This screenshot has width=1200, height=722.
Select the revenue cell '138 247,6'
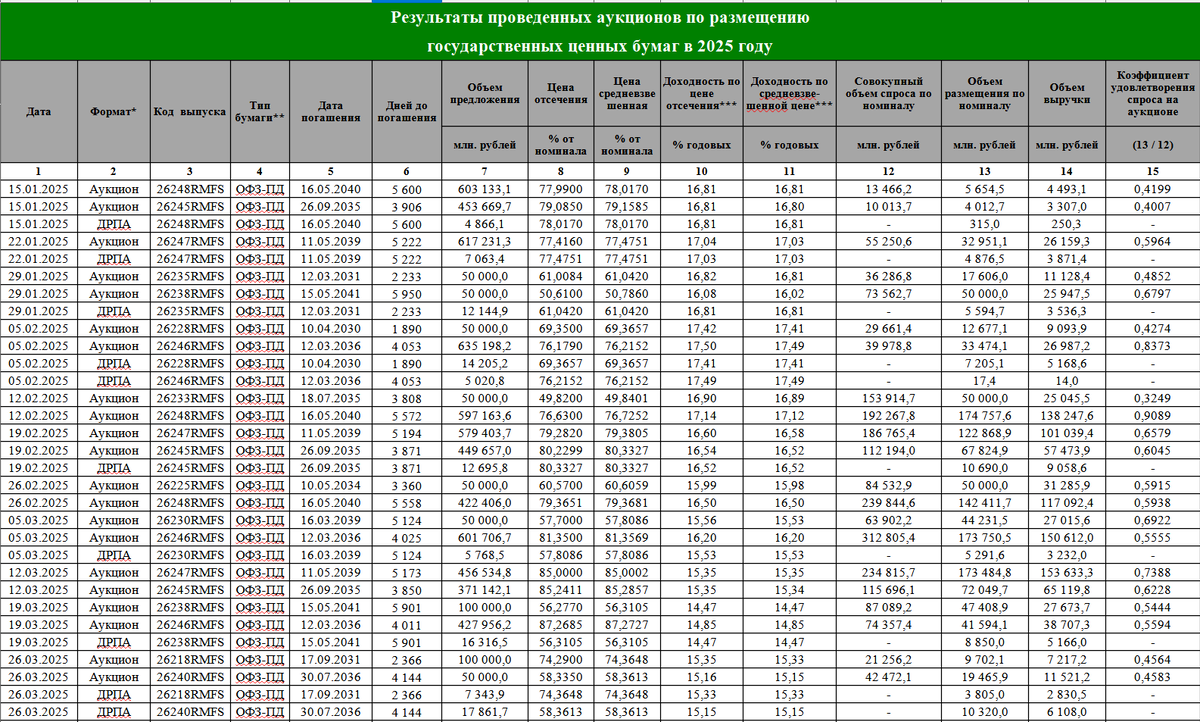tap(1067, 416)
